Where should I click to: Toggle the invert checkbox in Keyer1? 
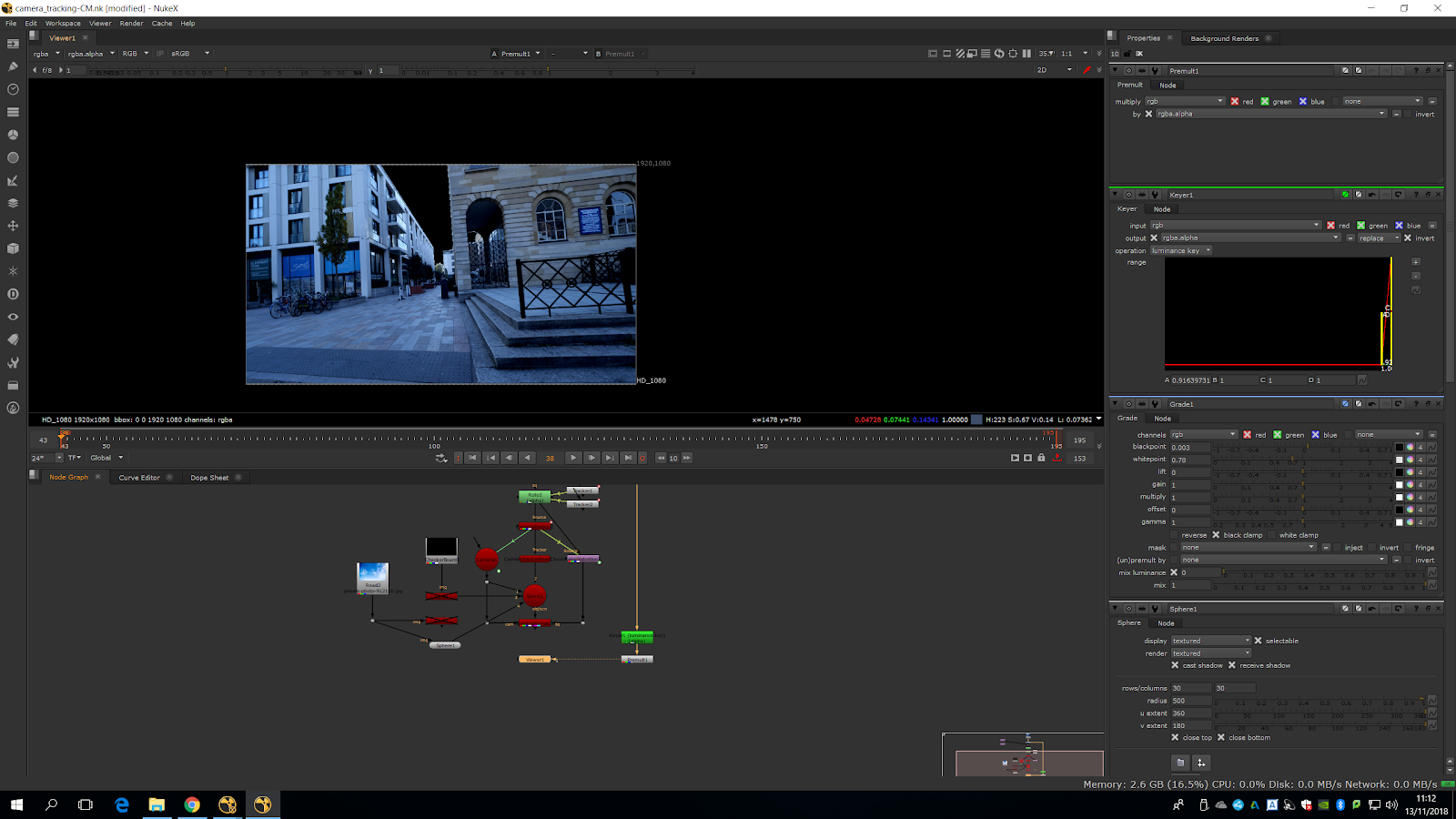1408,238
